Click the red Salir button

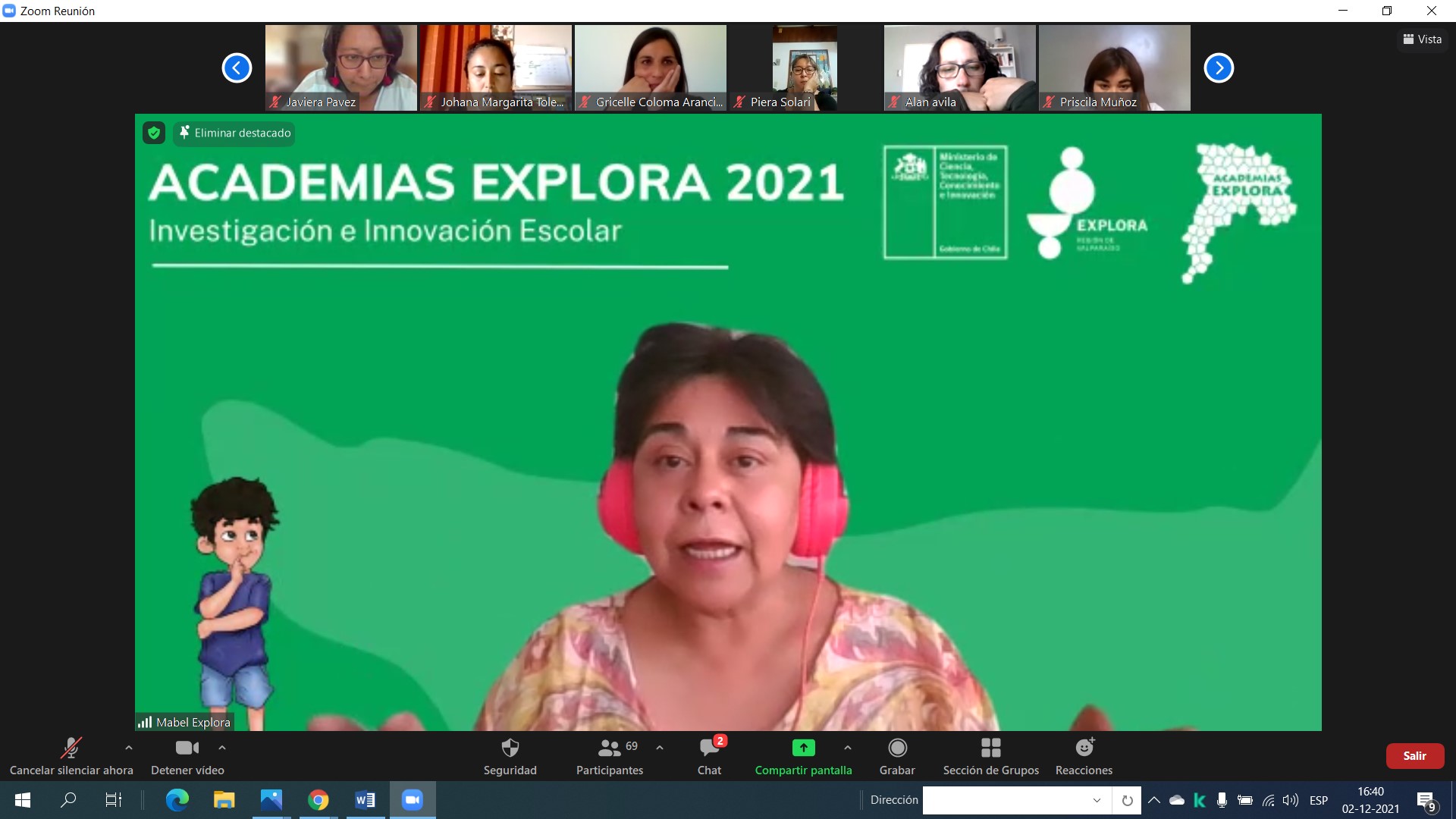coord(1414,756)
